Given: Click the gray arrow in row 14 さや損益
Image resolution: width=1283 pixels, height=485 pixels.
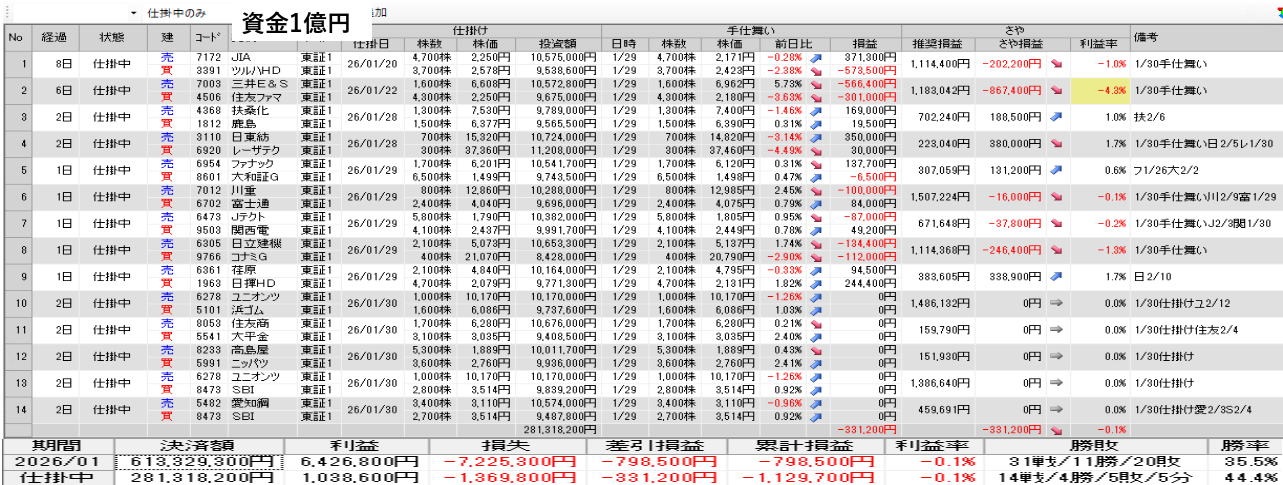Looking at the screenshot, I should [x=1057, y=408].
